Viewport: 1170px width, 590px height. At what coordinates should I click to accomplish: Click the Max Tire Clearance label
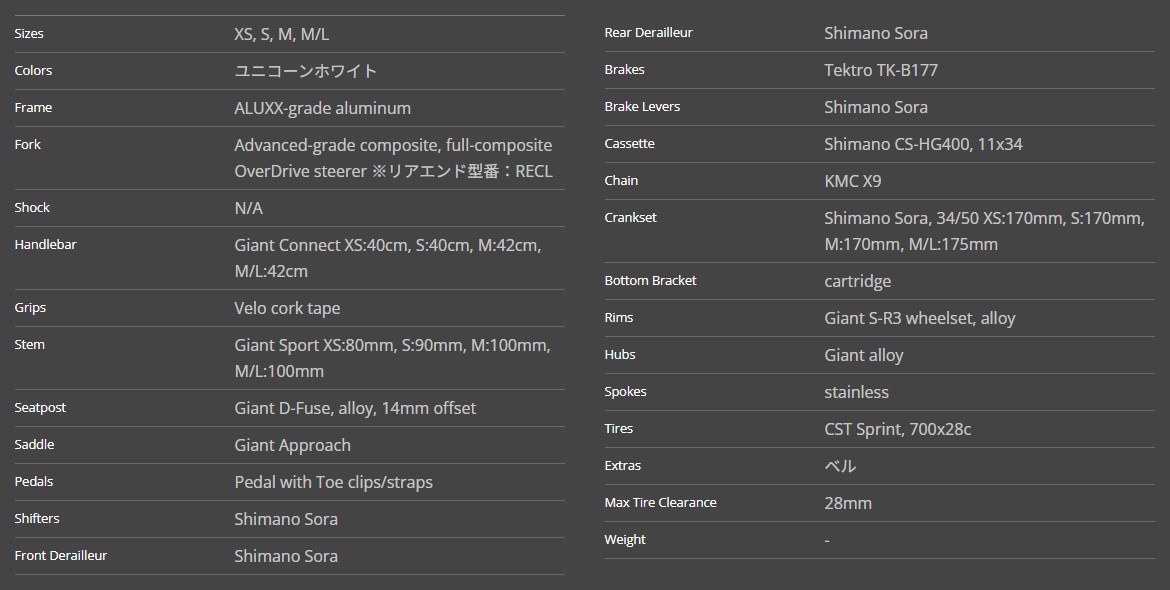(x=660, y=503)
